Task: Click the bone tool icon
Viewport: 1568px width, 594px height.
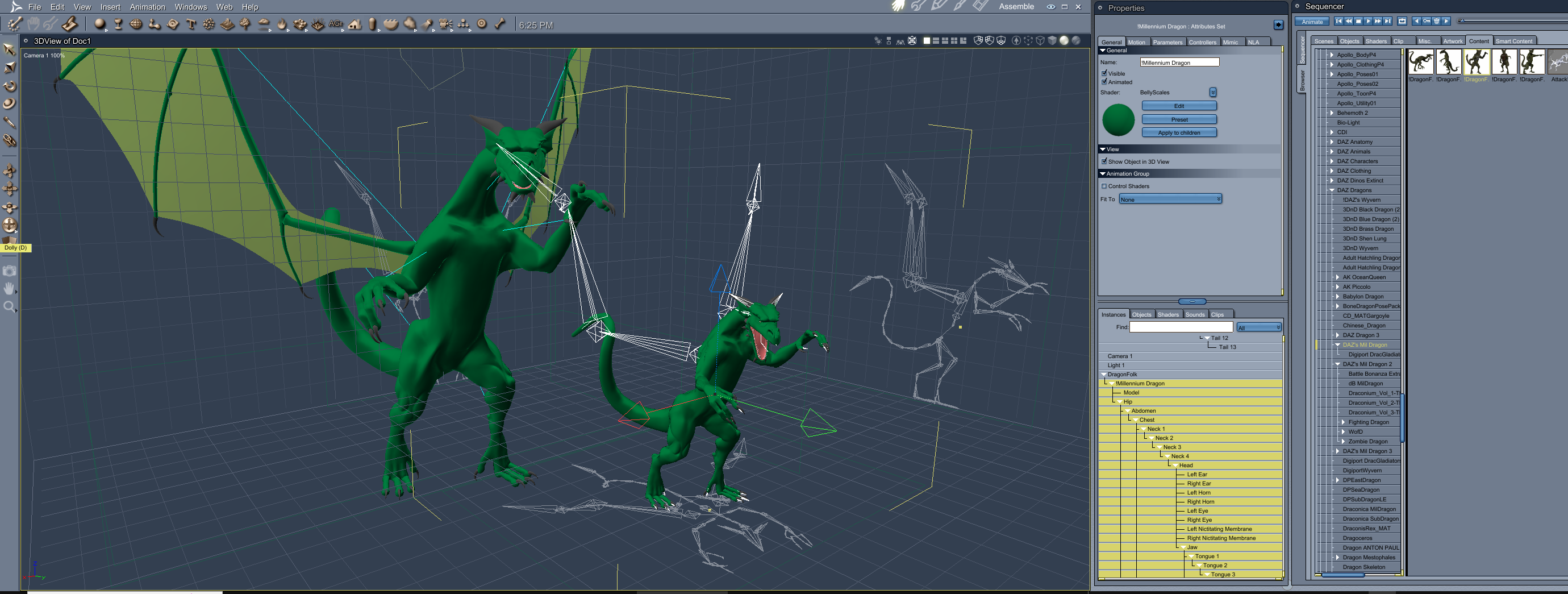Action: (x=500, y=24)
